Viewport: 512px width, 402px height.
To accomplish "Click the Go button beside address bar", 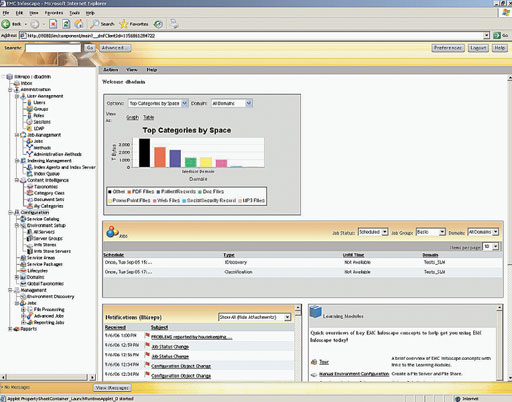I will tap(501, 35).
